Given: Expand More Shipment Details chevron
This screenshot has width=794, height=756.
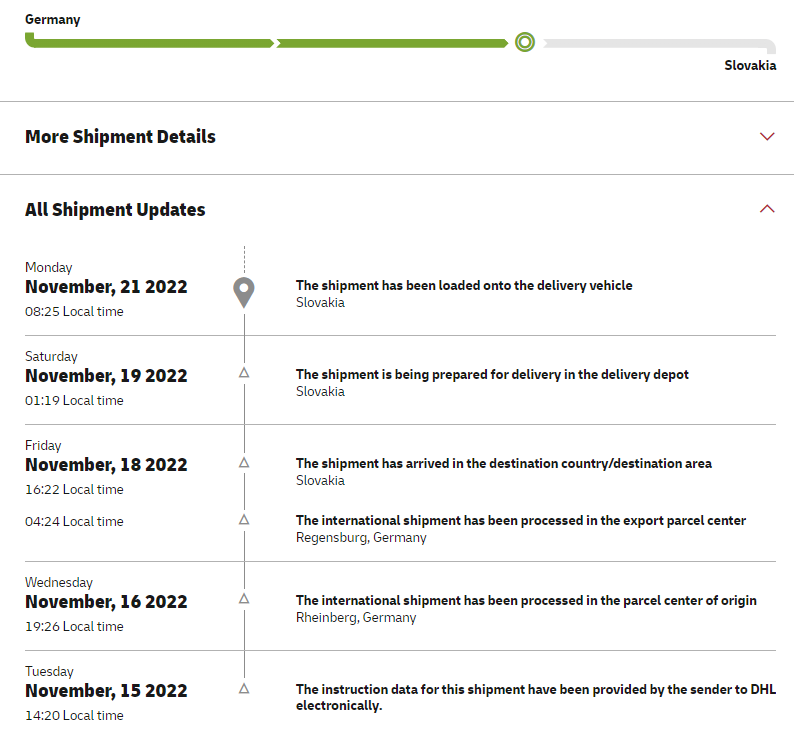Looking at the screenshot, I should point(767,137).
